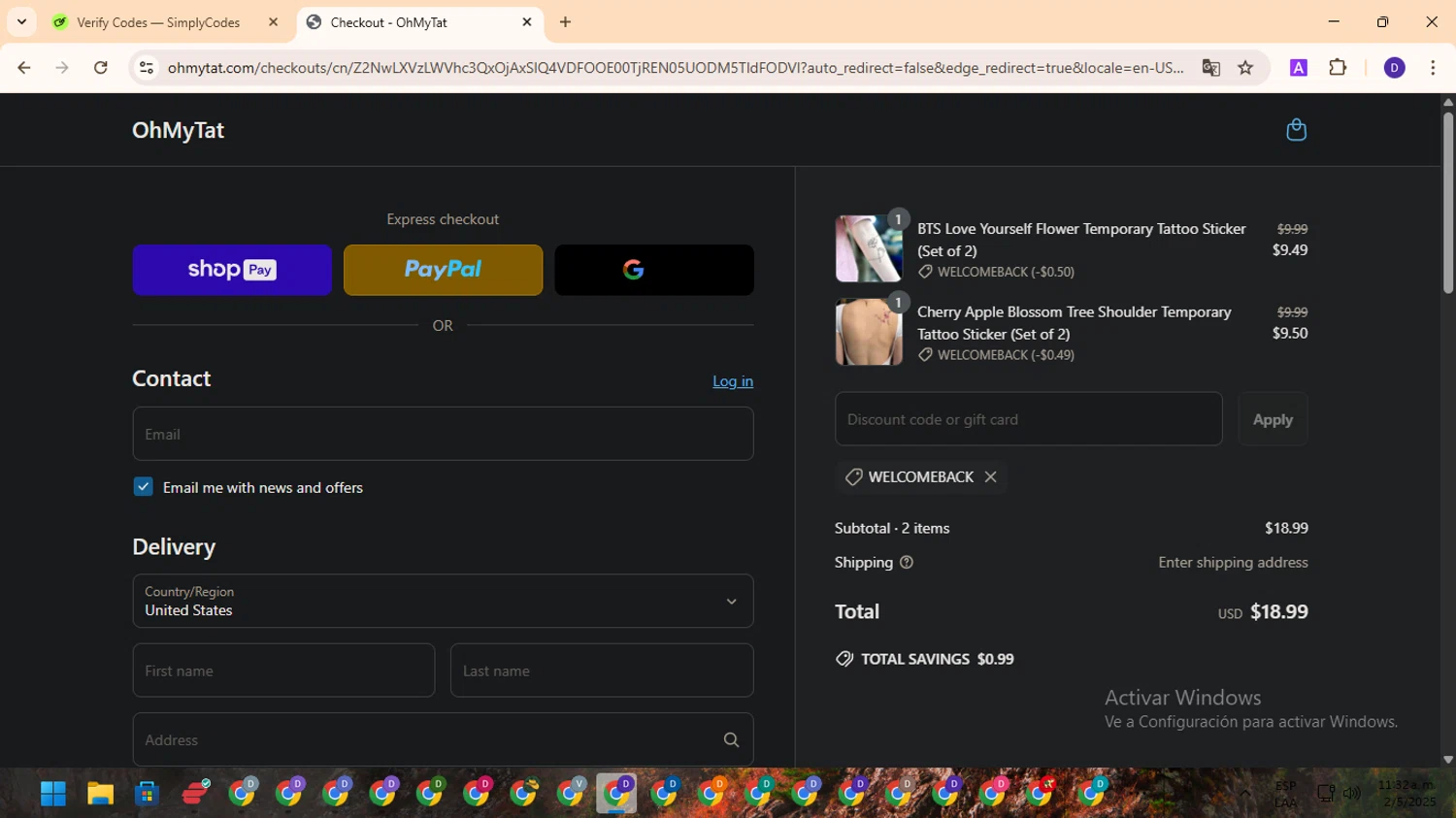Focus the Email input field
The width and height of the screenshot is (1456, 818).
click(x=443, y=434)
